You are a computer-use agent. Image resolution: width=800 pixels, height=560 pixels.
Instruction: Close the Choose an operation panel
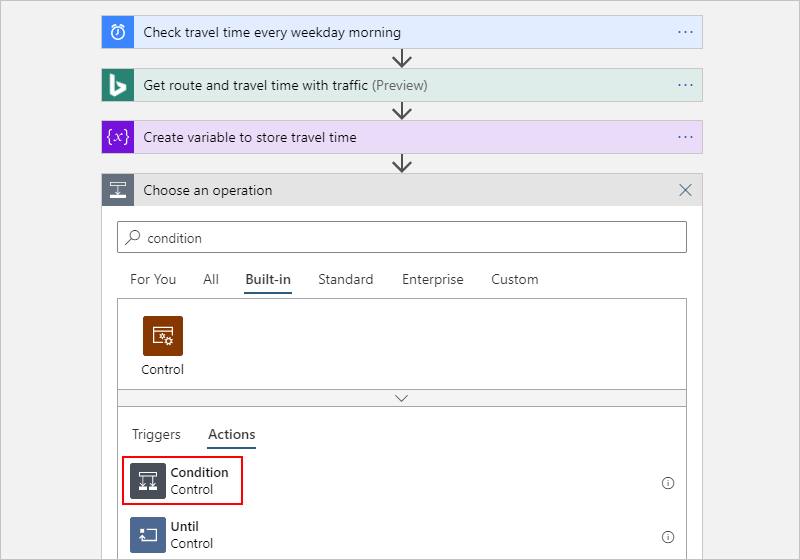click(685, 190)
